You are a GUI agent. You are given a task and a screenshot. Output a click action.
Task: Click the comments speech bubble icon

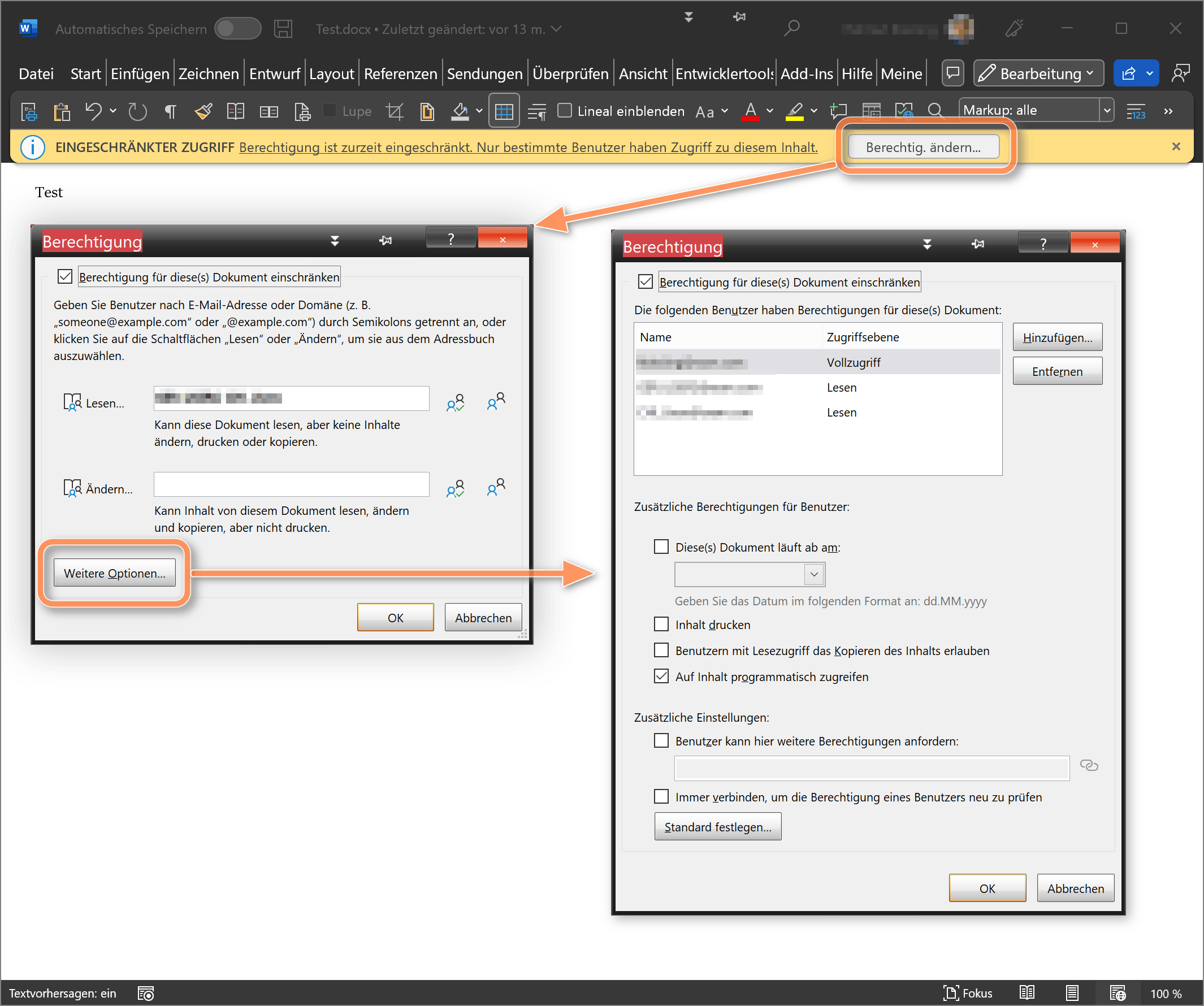[952, 73]
